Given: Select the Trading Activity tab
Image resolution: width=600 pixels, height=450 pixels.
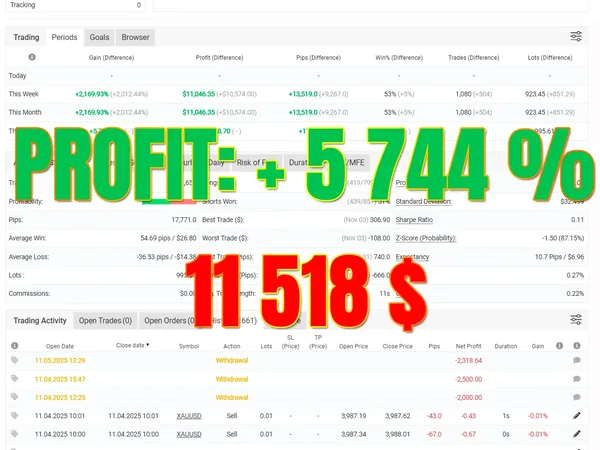Looking at the screenshot, I should tap(40, 321).
